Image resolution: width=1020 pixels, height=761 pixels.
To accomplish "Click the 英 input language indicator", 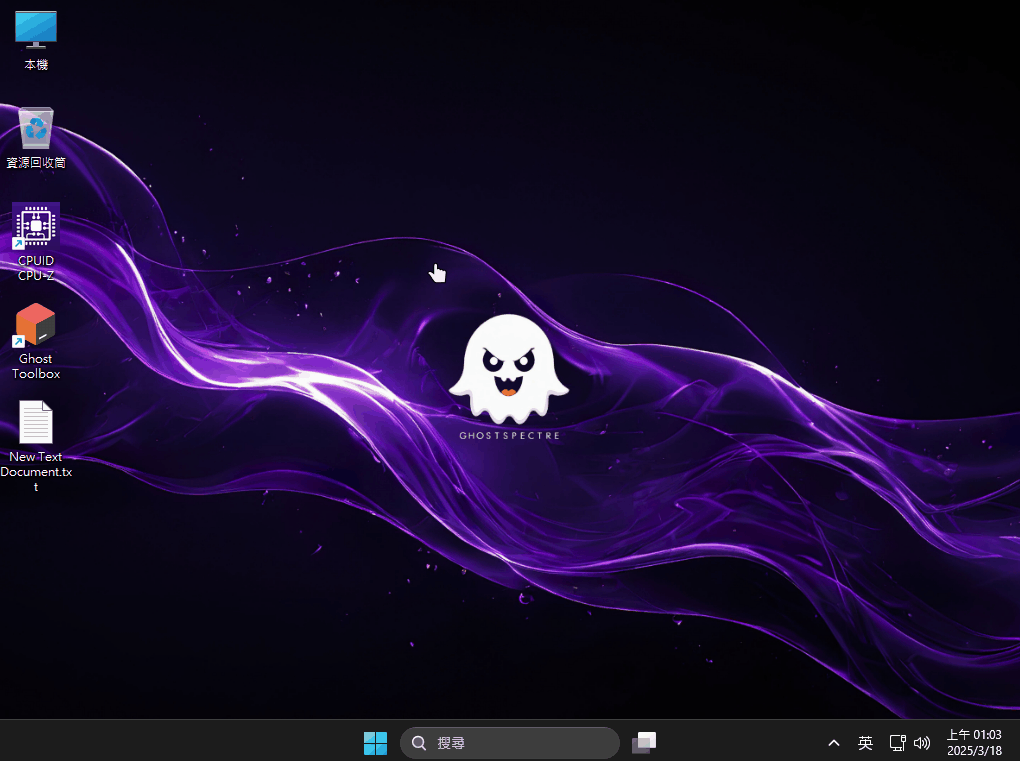I will (x=865, y=743).
